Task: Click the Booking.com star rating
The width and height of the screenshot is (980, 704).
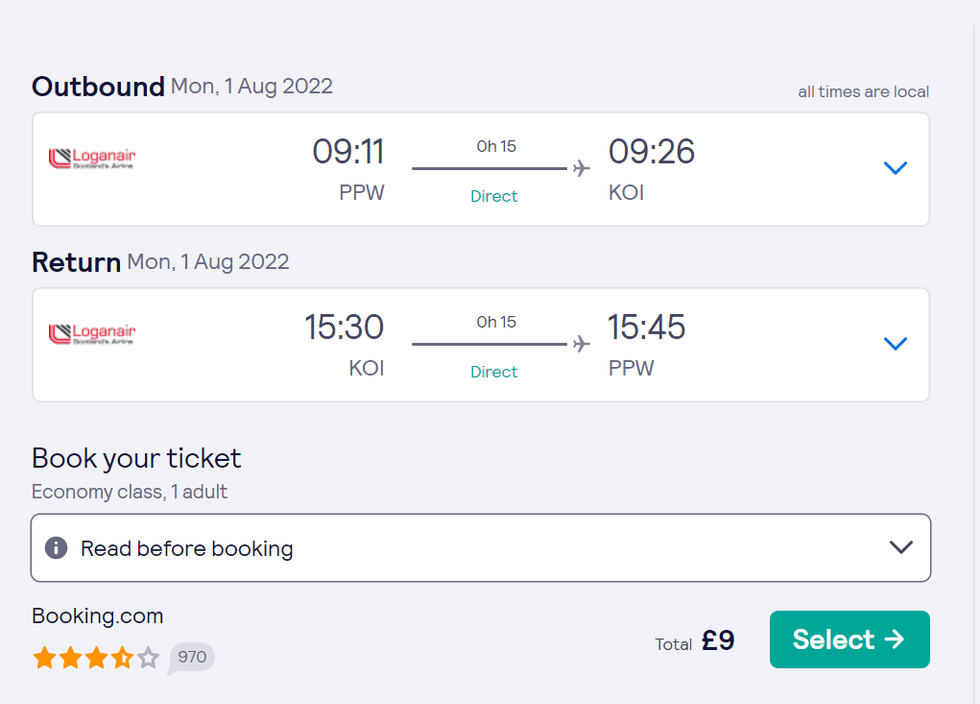Action: click(96, 657)
